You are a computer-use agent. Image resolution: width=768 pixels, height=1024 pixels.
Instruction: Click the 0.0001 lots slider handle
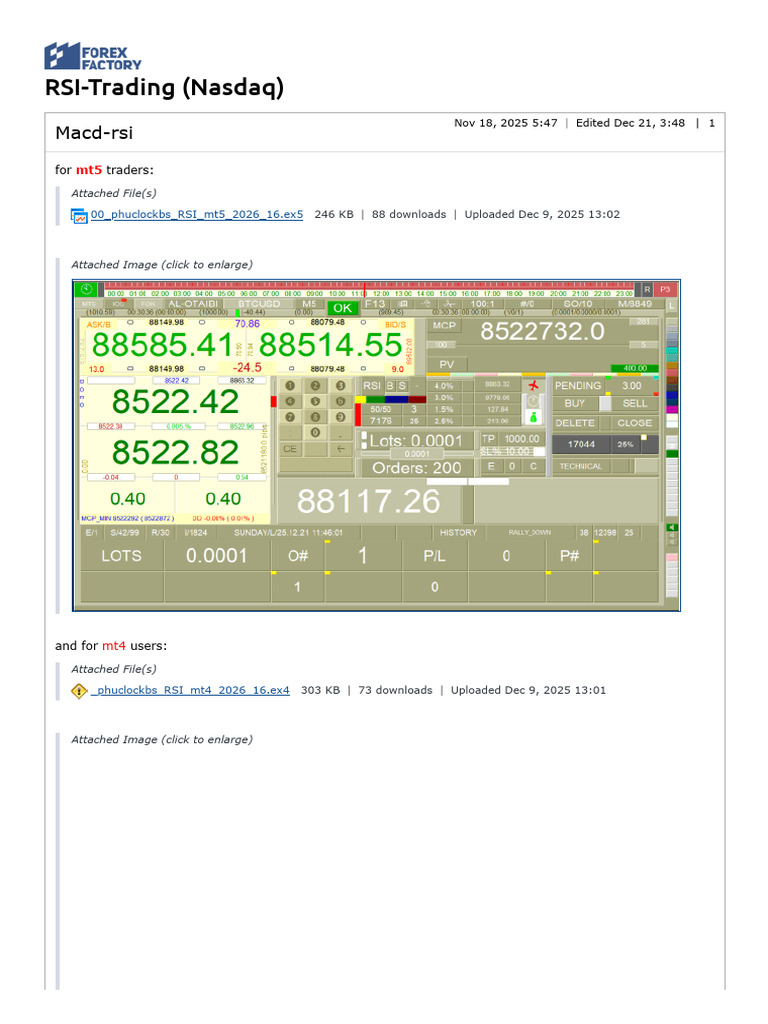(417, 454)
